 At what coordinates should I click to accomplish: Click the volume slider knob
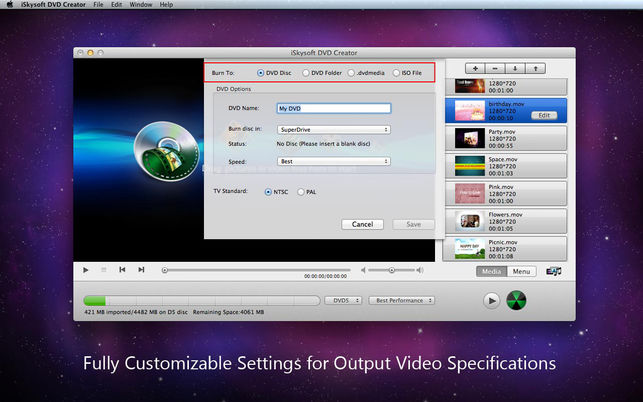pyautogui.click(x=392, y=270)
